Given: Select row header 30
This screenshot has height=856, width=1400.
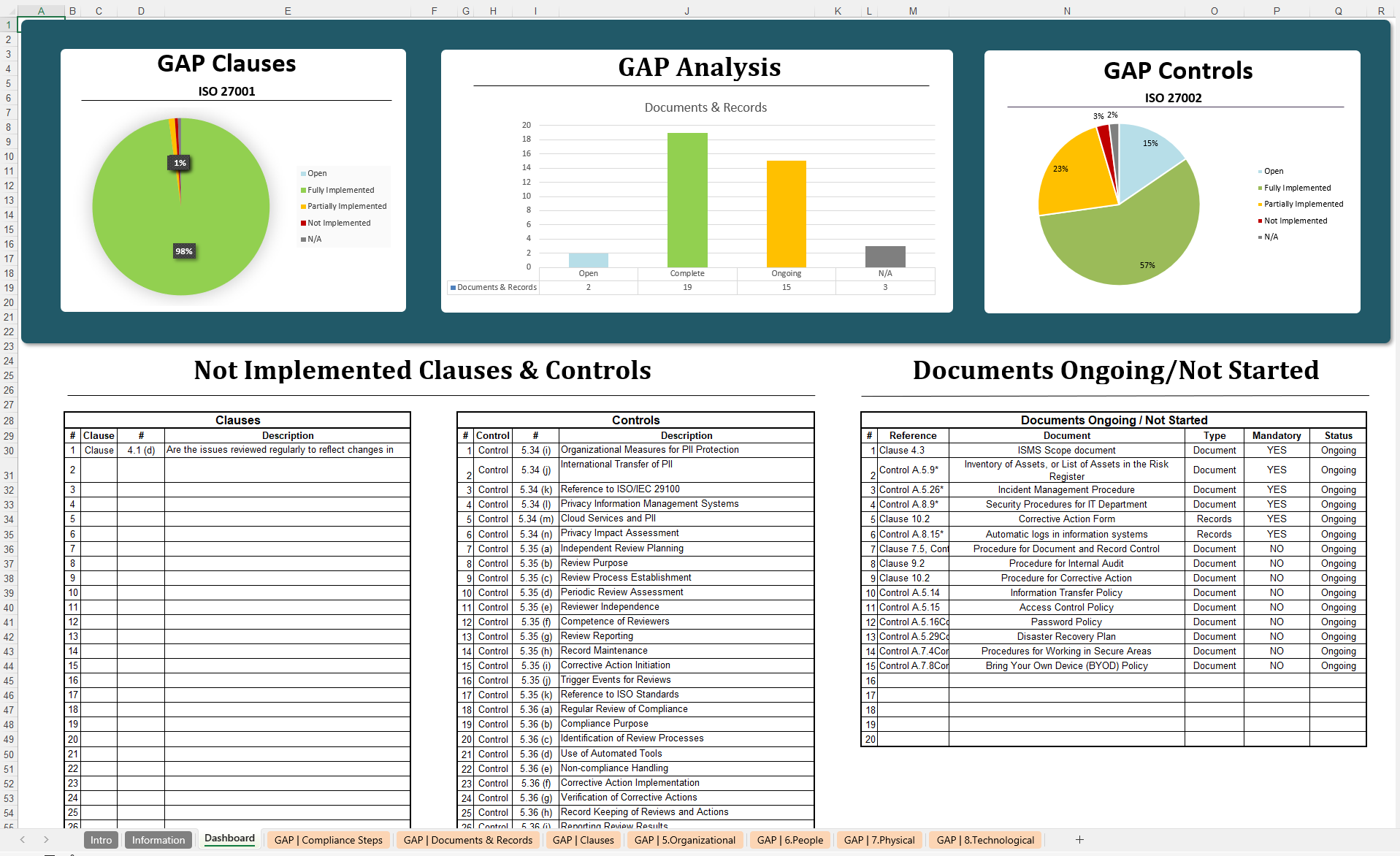Looking at the screenshot, I should tap(8, 450).
